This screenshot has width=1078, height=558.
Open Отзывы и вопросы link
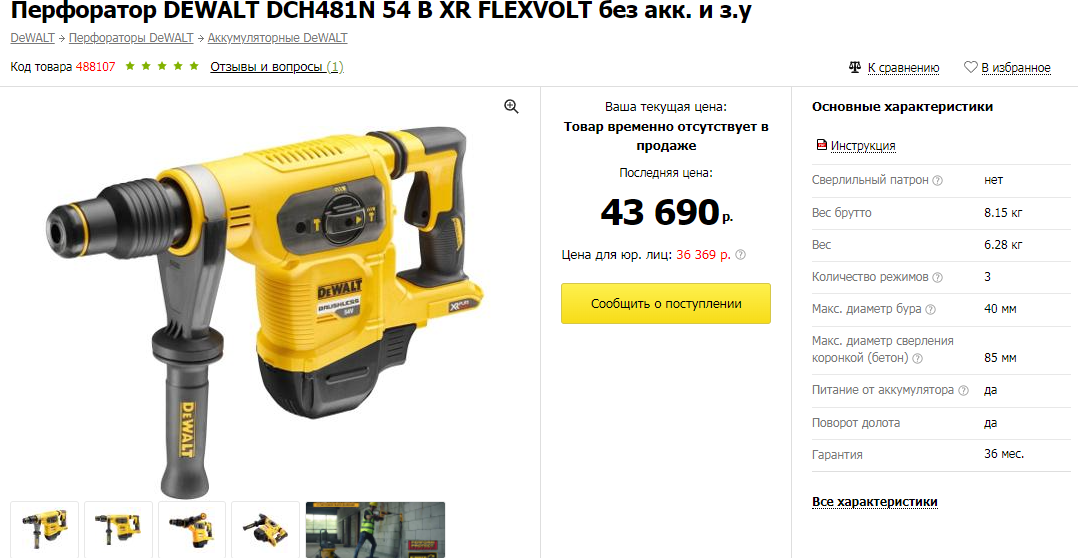[x=276, y=67]
